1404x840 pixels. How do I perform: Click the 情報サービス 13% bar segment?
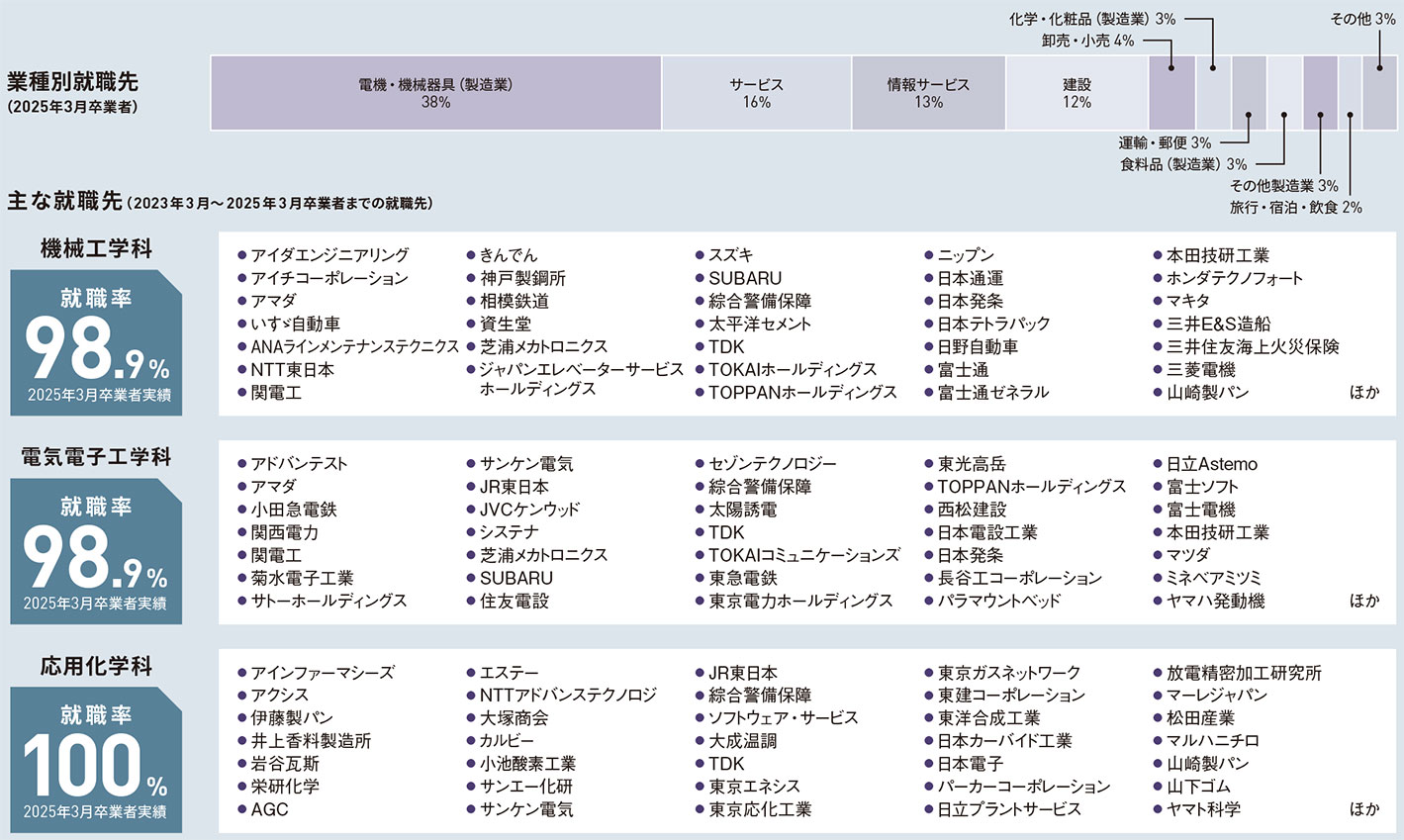coord(928,93)
